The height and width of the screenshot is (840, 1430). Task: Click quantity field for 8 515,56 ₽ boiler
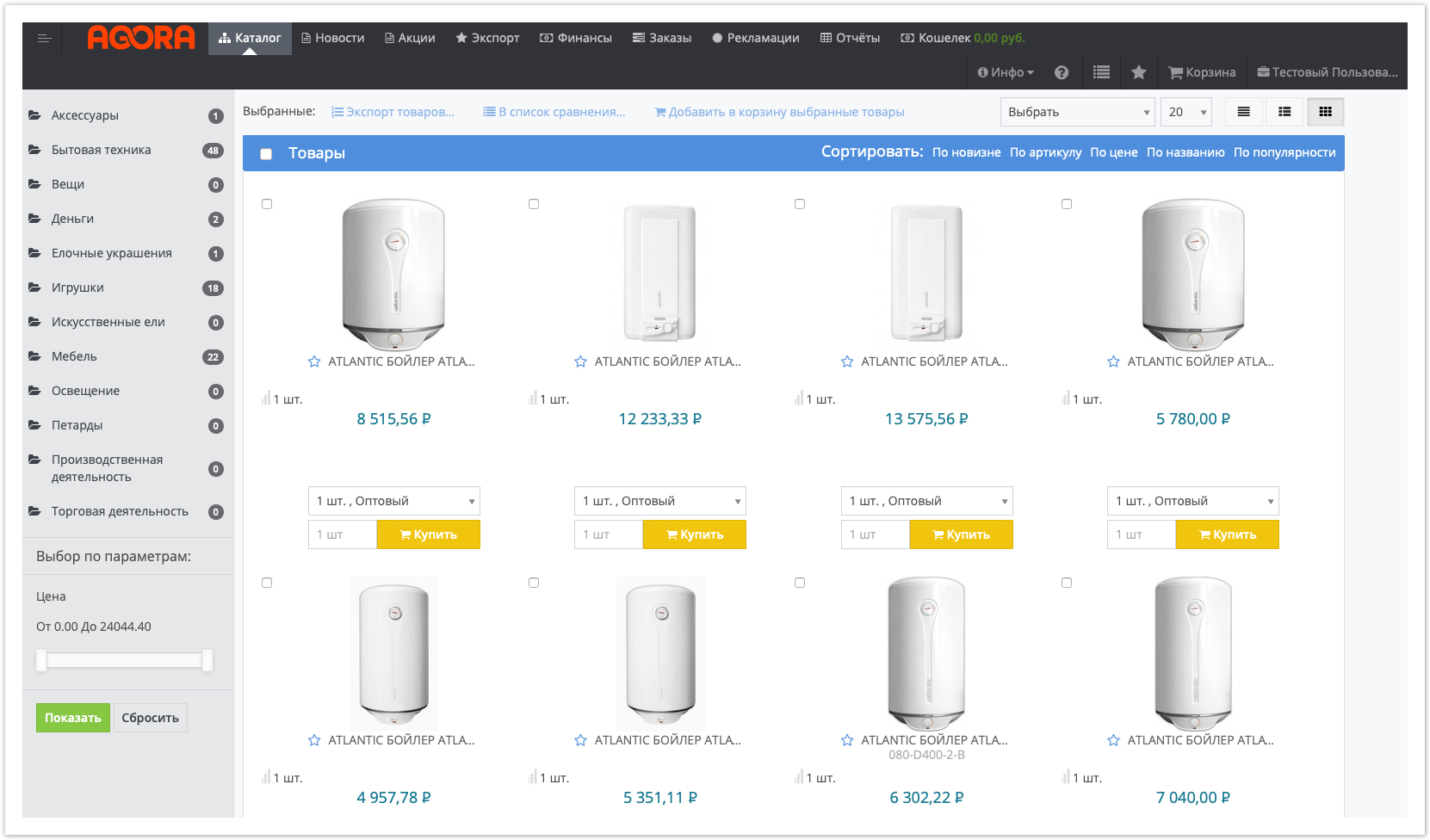pyautogui.click(x=343, y=534)
